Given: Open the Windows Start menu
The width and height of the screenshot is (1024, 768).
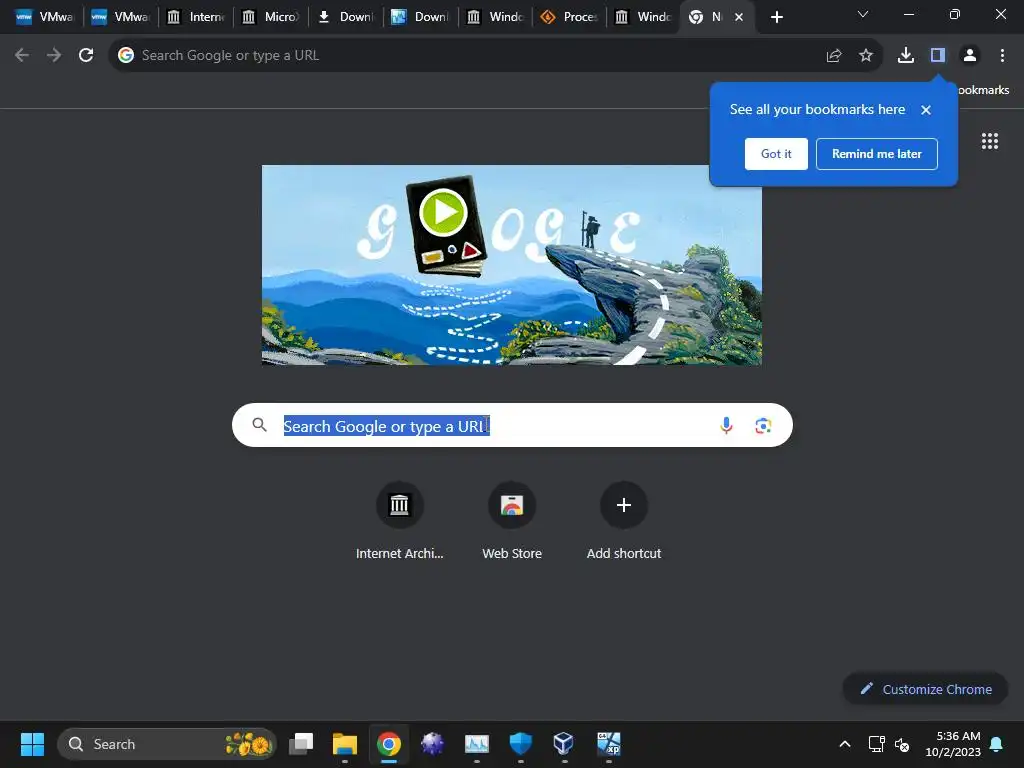Looking at the screenshot, I should (32, 744).
